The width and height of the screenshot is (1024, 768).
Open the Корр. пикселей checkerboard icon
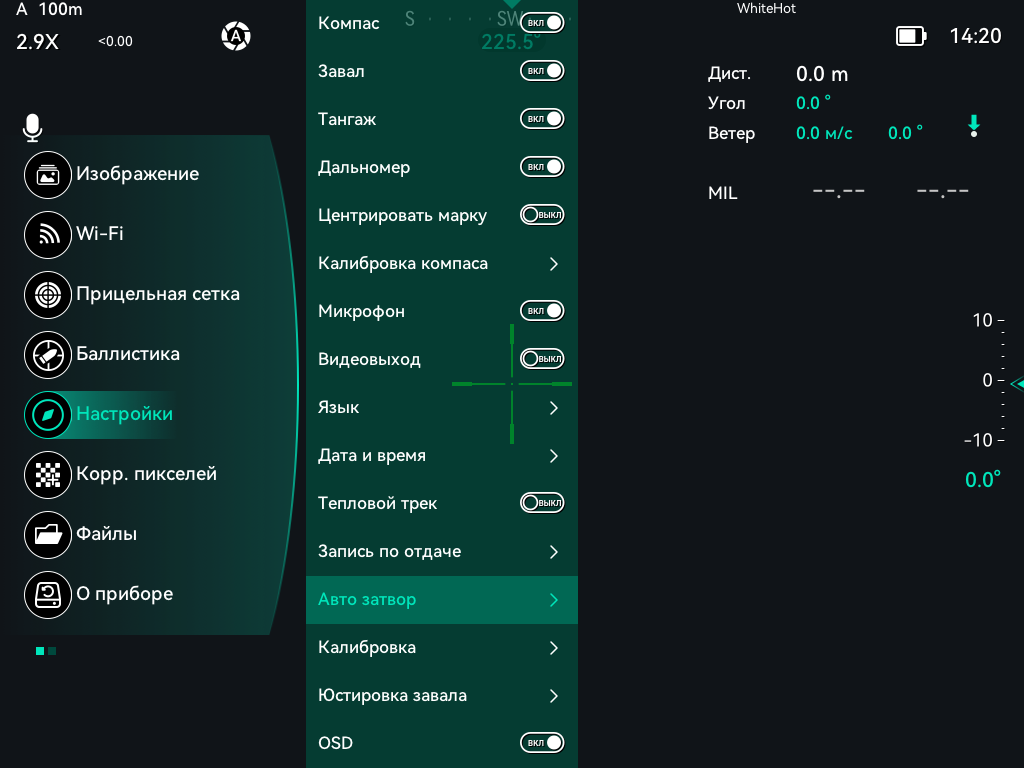(x=48, y=475)
